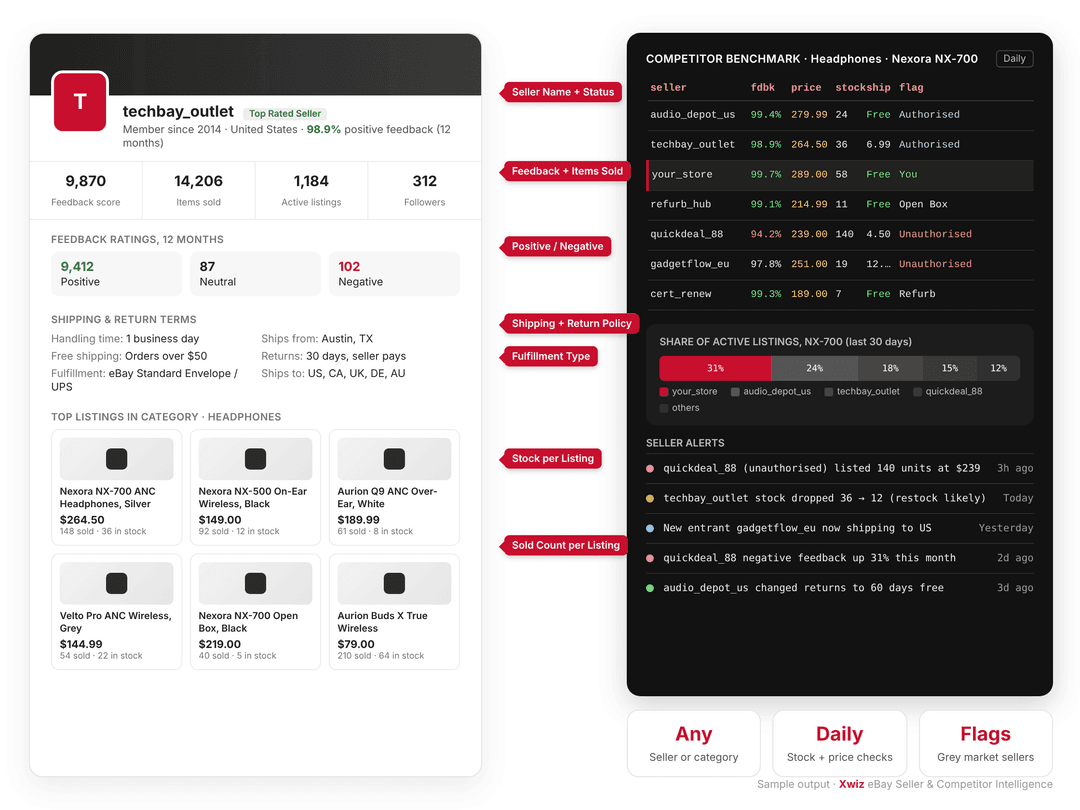Sort by the price column header
This screenshot has width=1080, height=810.
click(x=806, y=87)
